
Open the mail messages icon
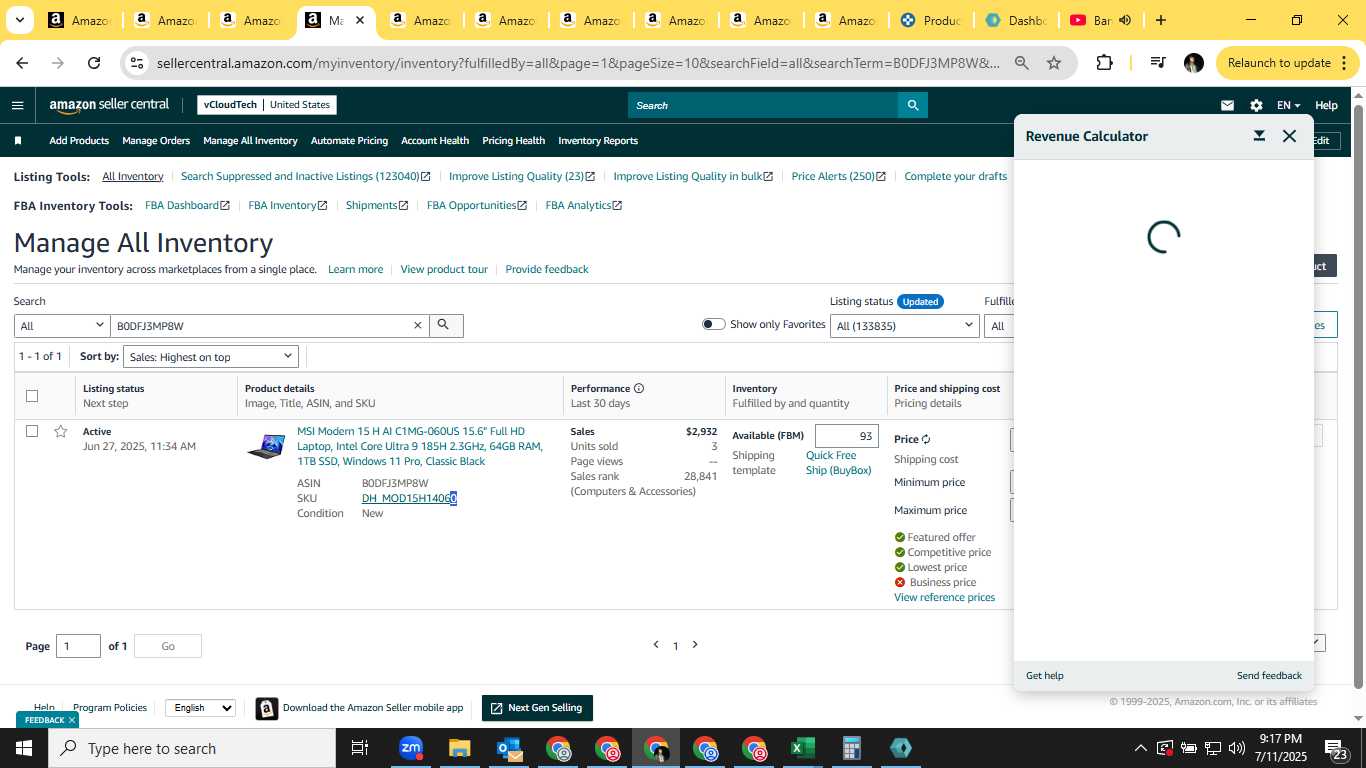point(1227,105)
